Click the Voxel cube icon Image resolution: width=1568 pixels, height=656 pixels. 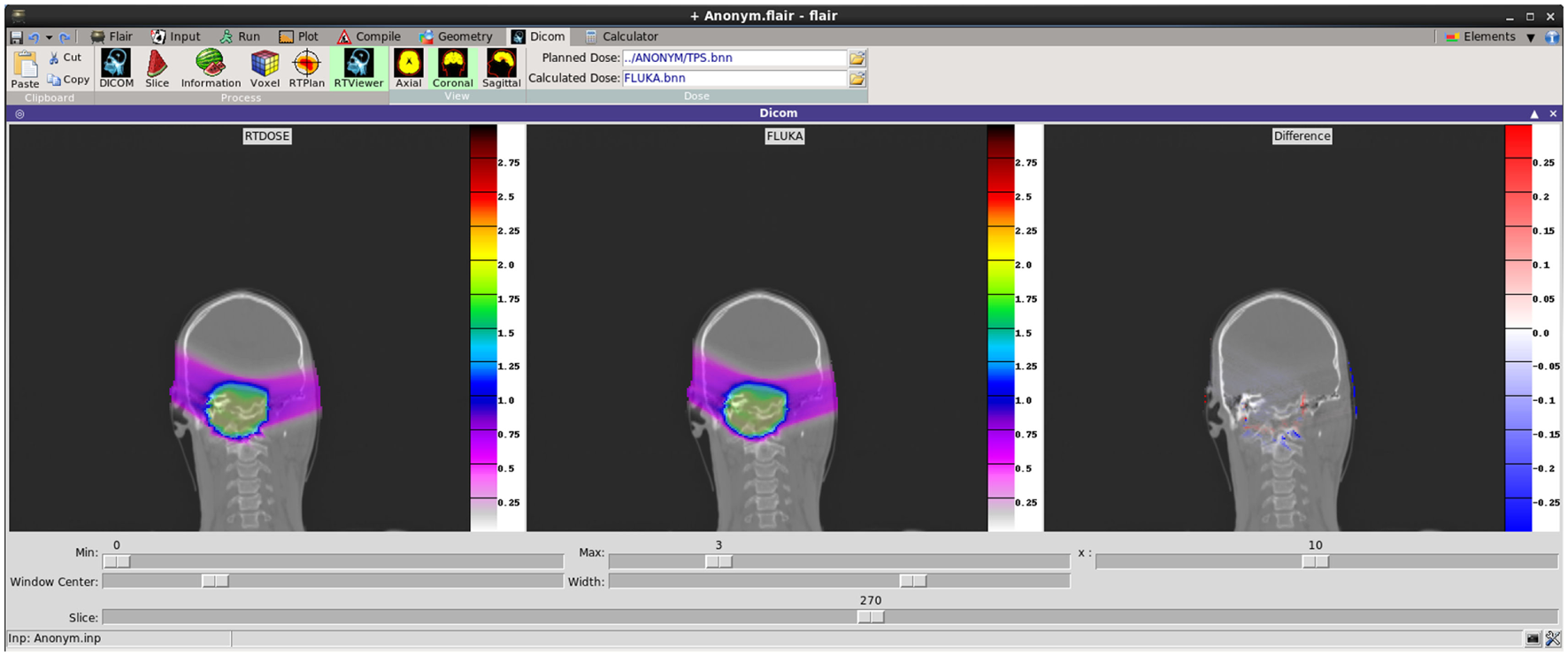click(x=265, y=68)
